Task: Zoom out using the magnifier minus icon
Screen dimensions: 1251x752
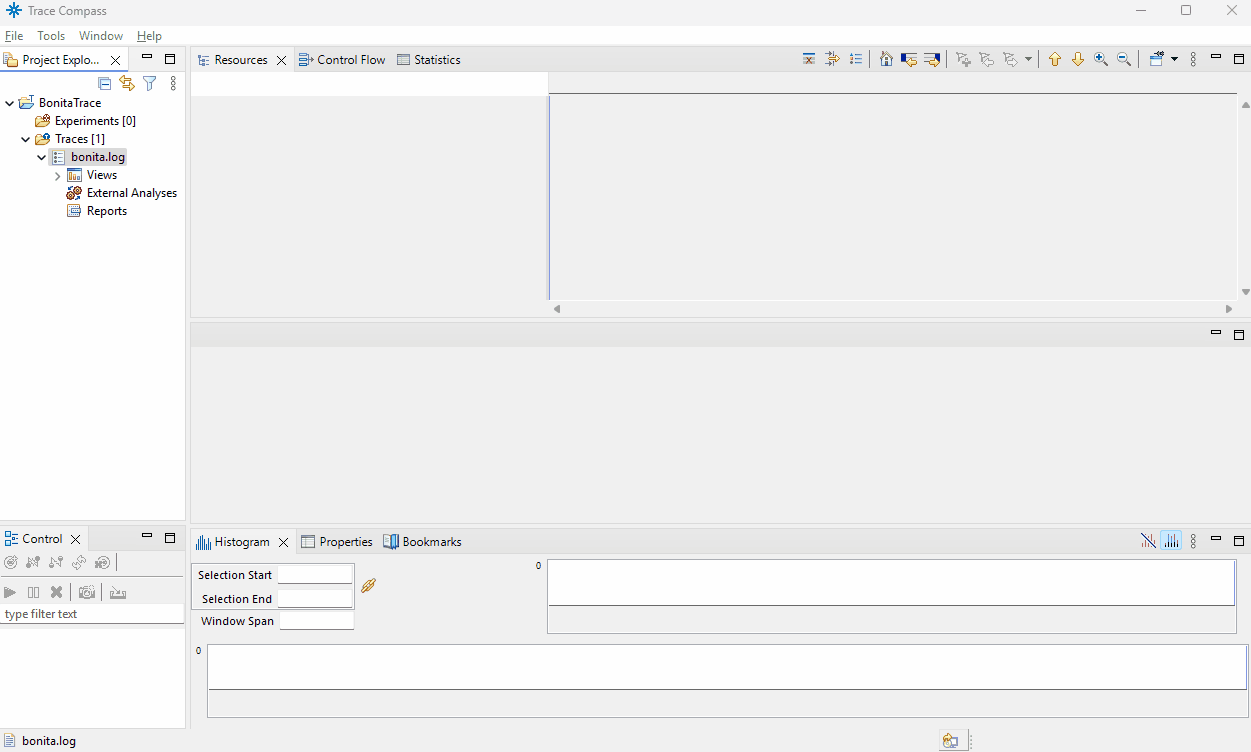Action: click(1124, 60)
